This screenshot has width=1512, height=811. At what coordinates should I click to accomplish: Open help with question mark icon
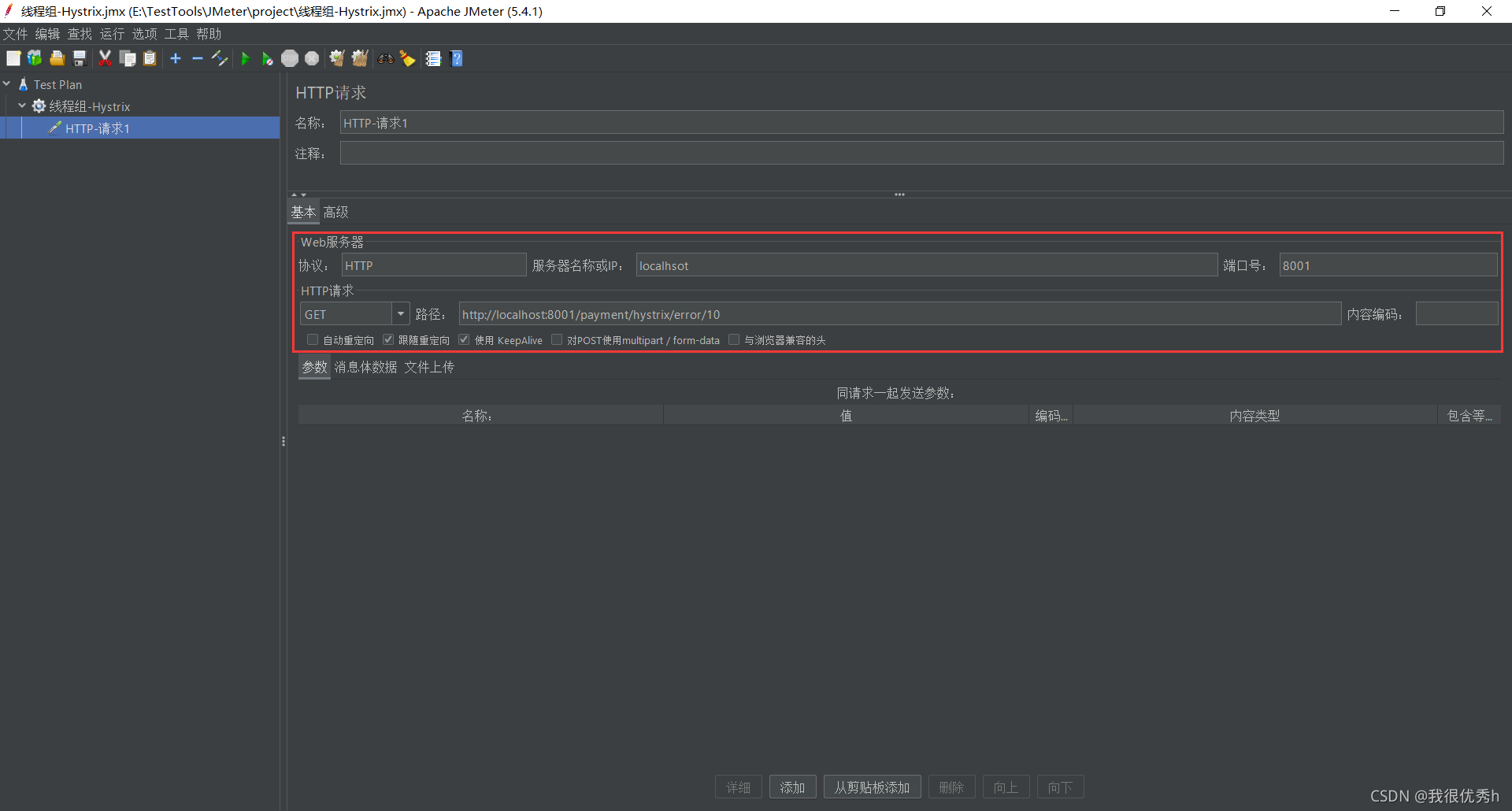click(456, 58)
